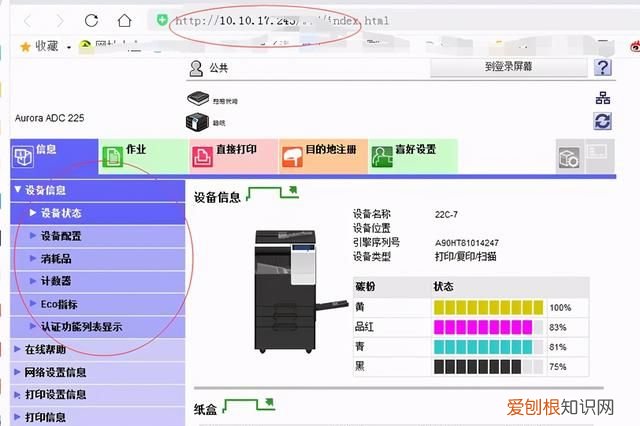Click the Aurora ADC 225 model label
The height and width of the screenshot is (426, 640).
click(x=49, y=118)
